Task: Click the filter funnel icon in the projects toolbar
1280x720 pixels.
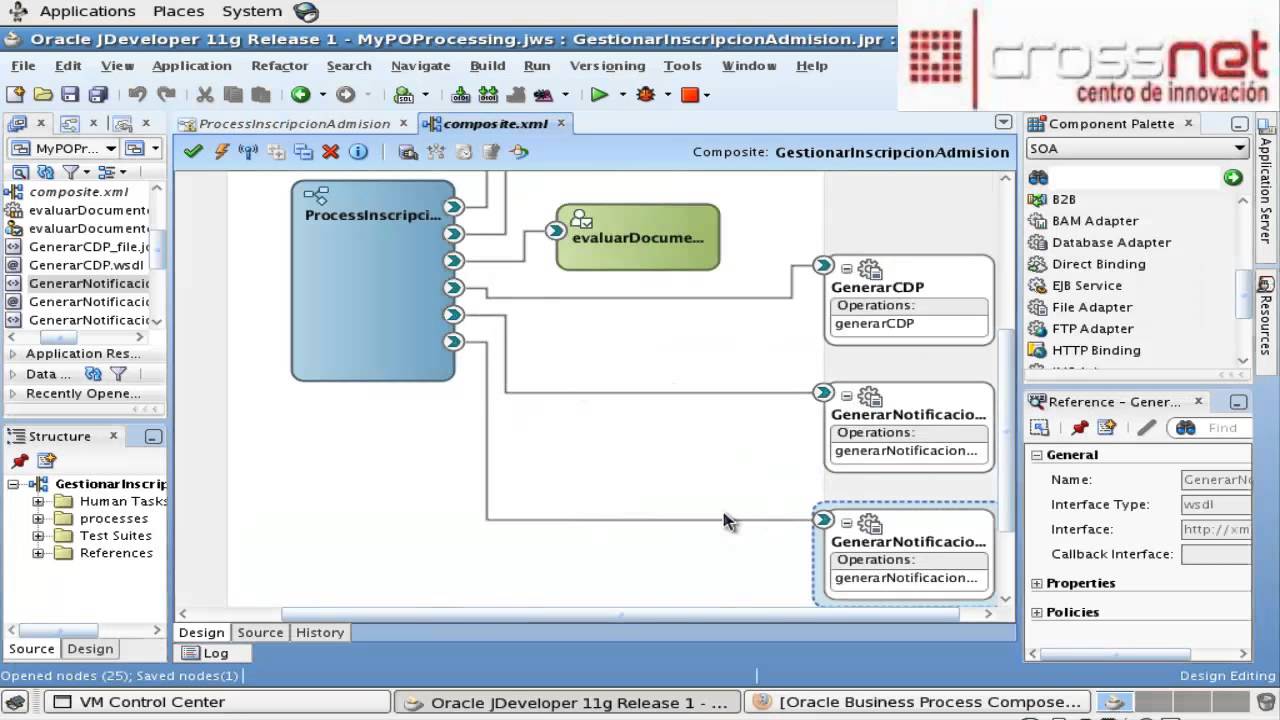Action: click(71, 172)
